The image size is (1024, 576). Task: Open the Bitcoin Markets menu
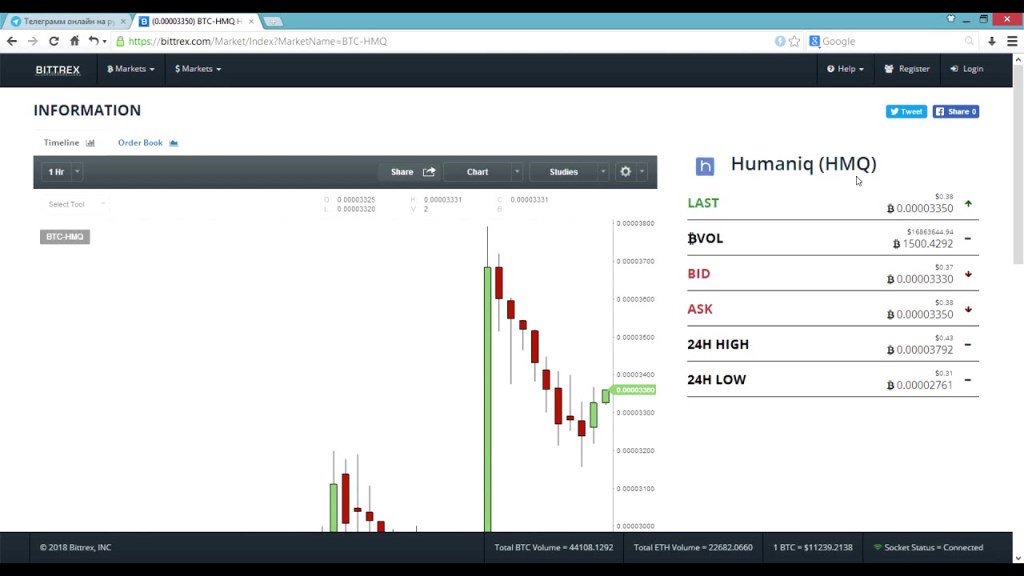[131, 69]
